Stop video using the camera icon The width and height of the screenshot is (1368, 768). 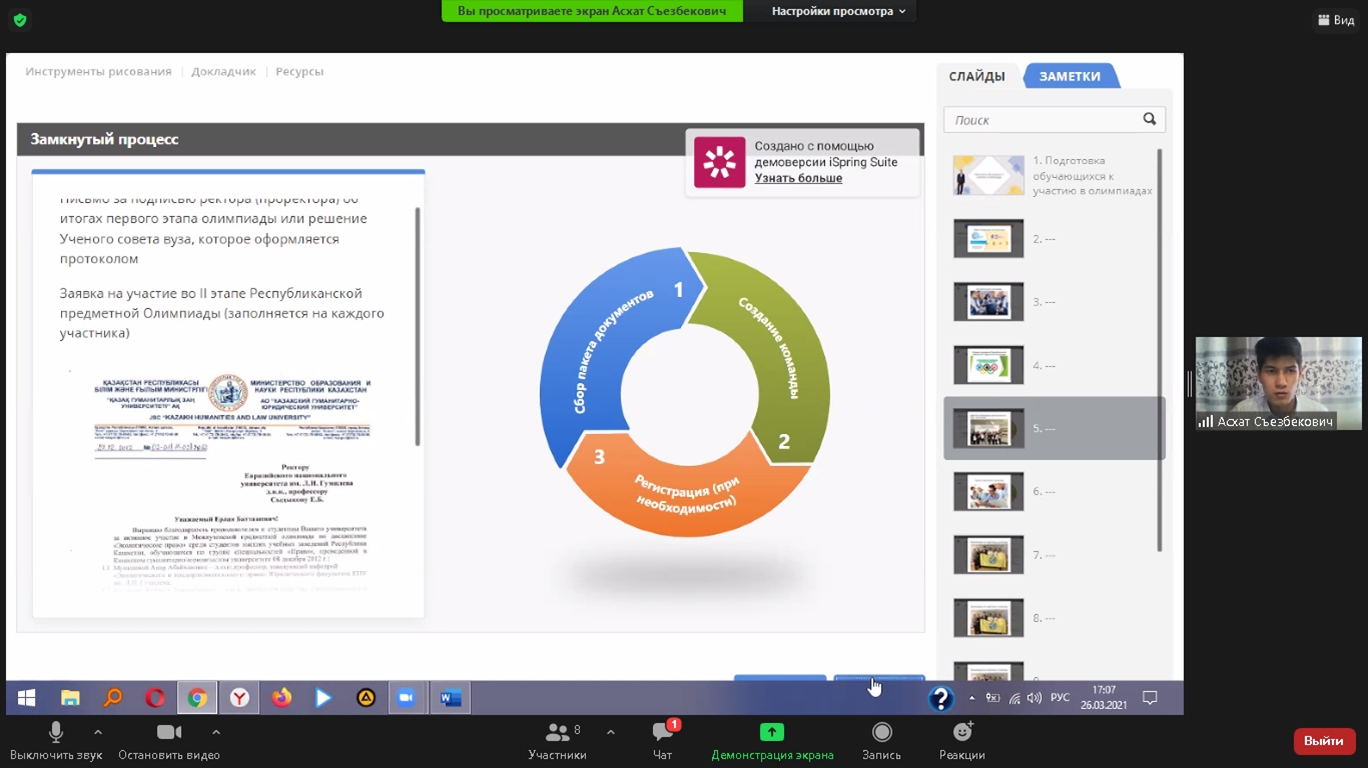pos(169,733)
